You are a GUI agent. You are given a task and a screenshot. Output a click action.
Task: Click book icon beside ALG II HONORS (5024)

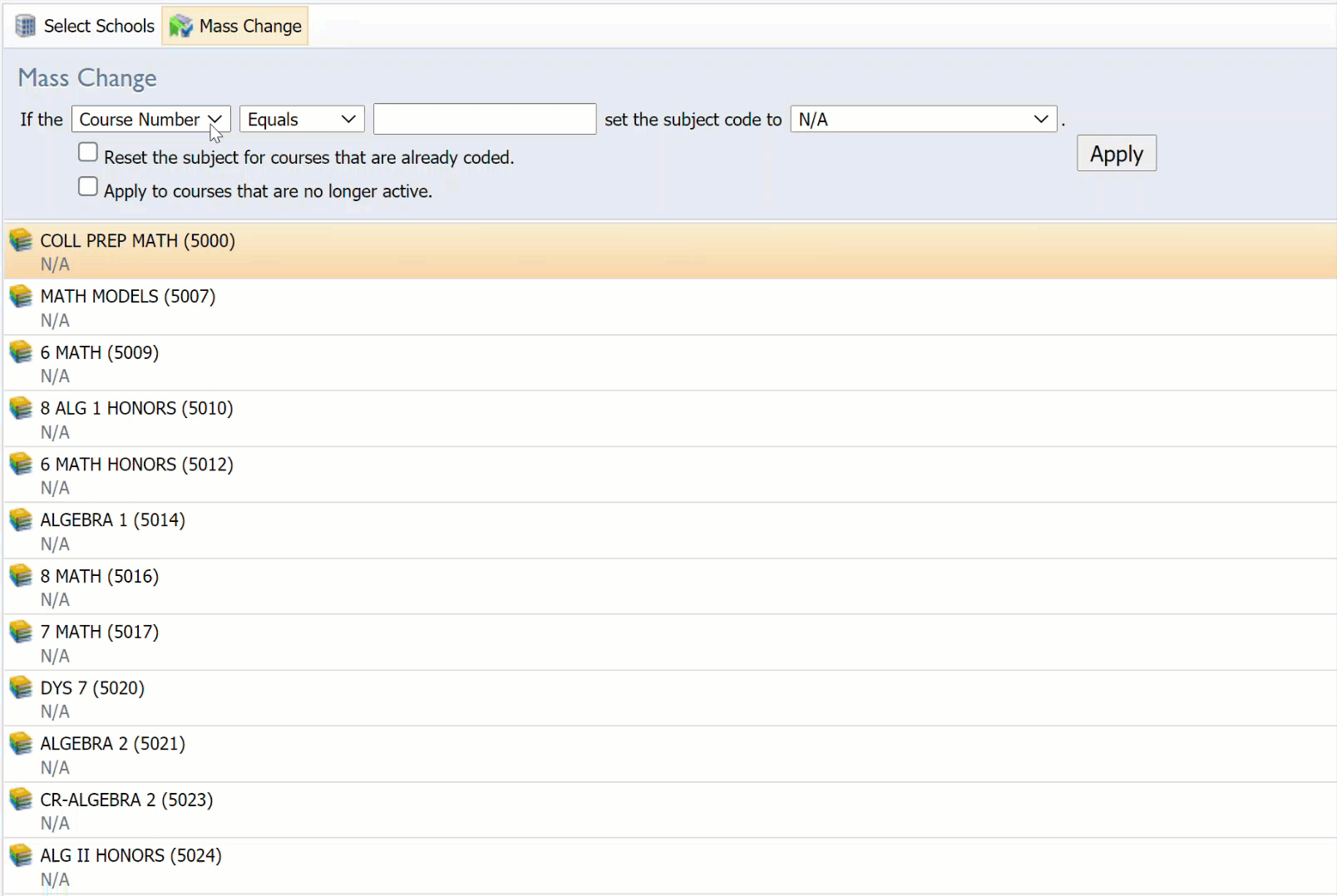pyautogui.click(x=21, y=855)
